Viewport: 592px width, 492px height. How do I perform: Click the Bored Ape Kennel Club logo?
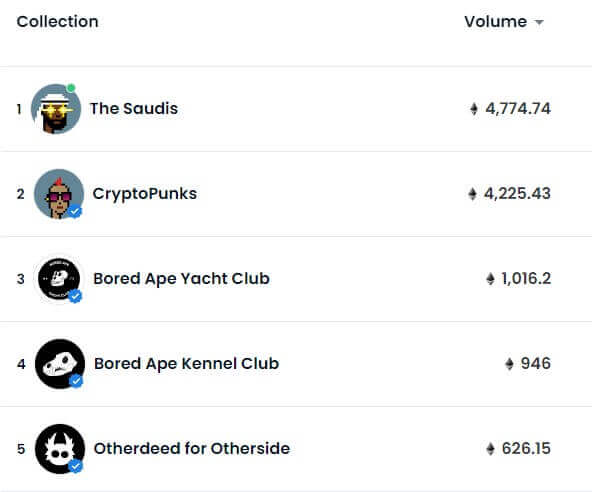[x=60, y=364]
